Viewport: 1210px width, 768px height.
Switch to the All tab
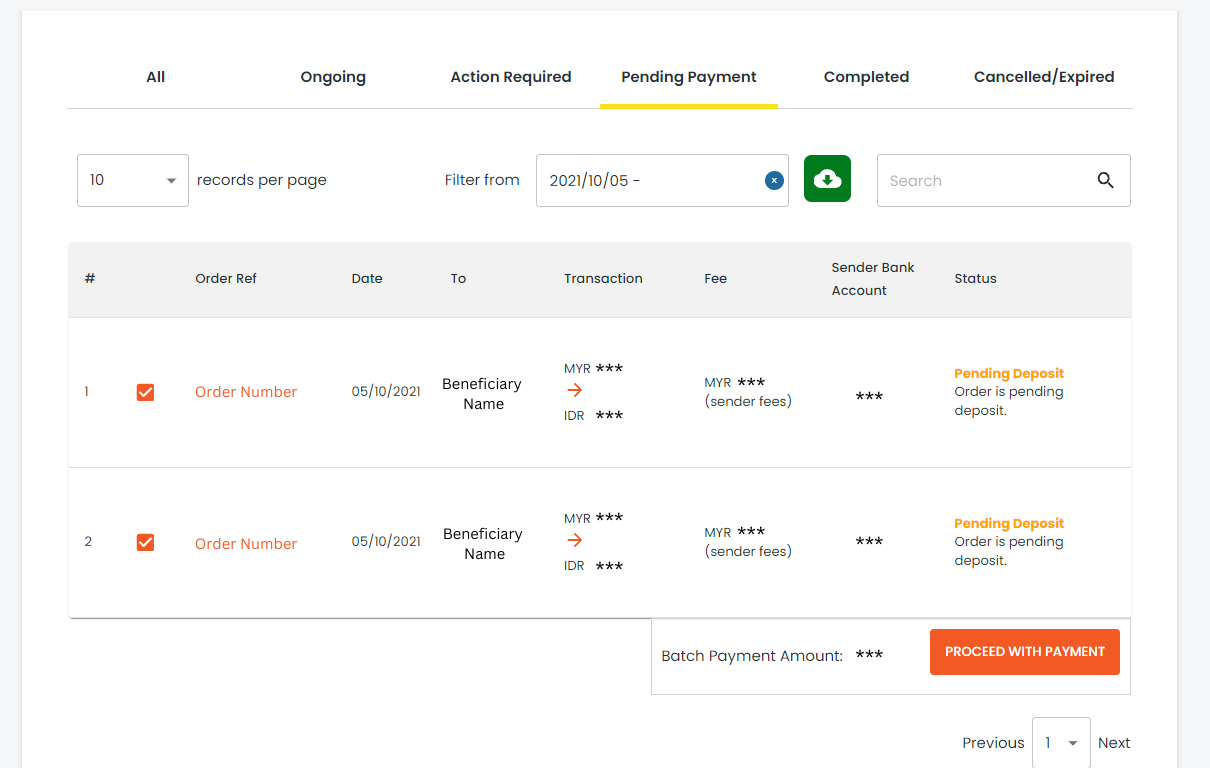point(155,77)
